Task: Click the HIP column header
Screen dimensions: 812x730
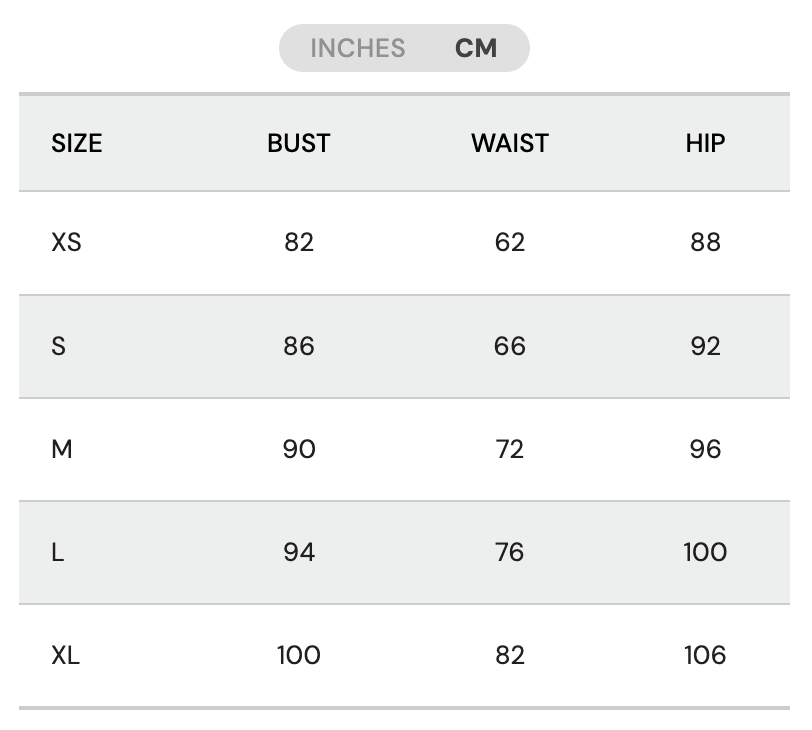Action: pyautogui.click(x=705, y=143)
